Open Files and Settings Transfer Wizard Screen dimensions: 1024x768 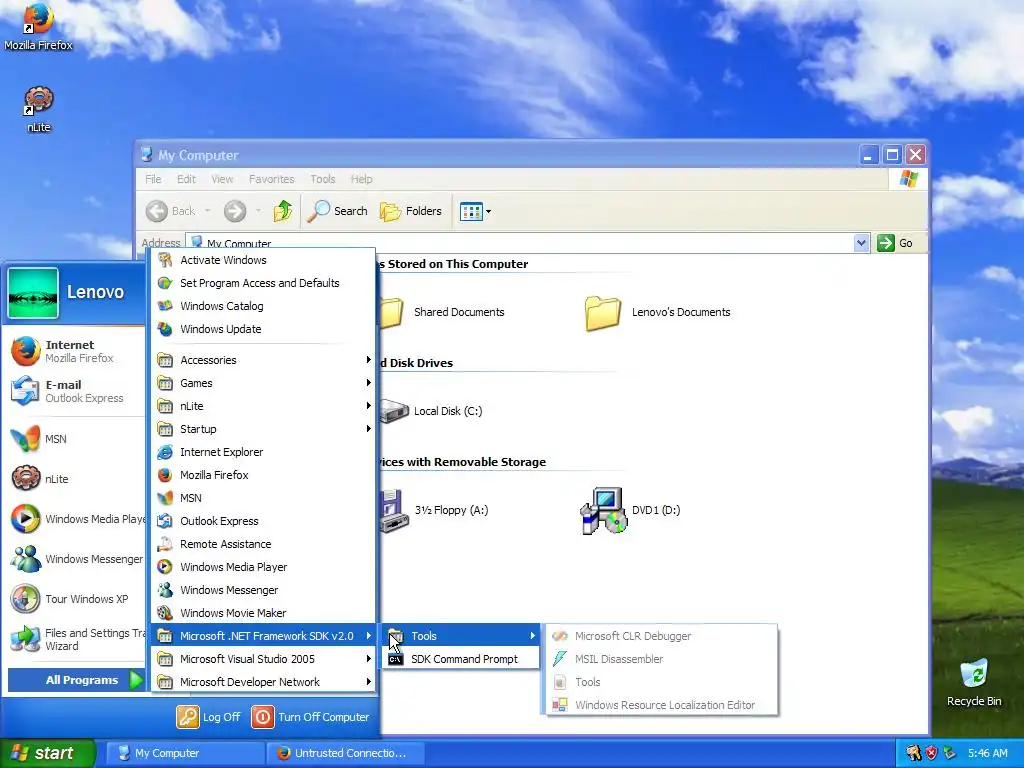coord(75,639)
